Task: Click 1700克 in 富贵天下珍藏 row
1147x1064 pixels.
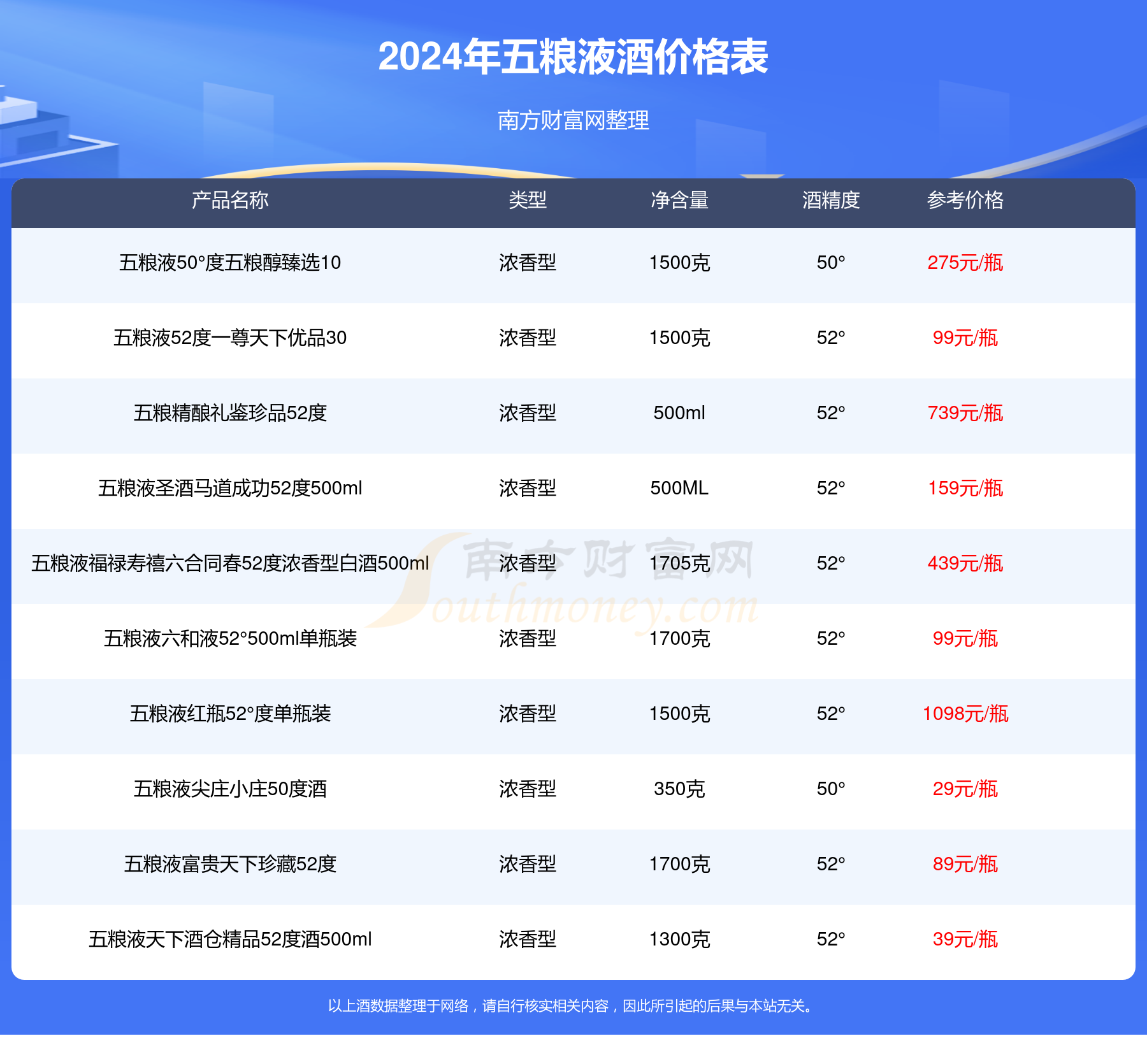Action: tap(679, 864)
